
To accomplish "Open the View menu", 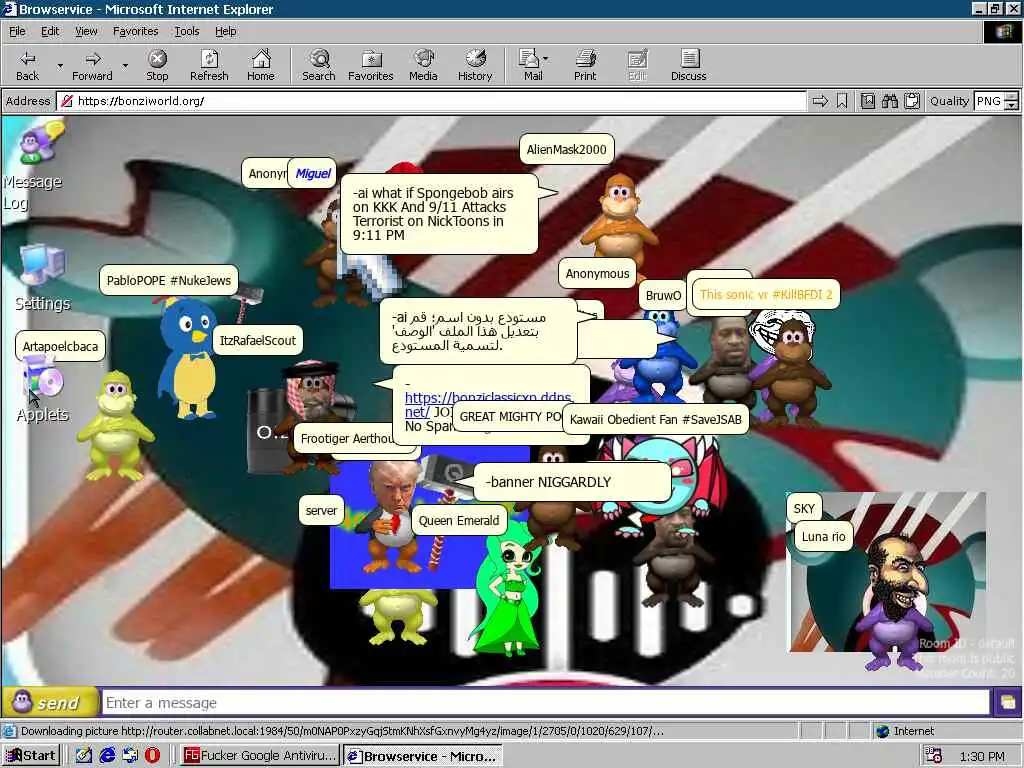I will pyautogui.click(x=86, y=31).
